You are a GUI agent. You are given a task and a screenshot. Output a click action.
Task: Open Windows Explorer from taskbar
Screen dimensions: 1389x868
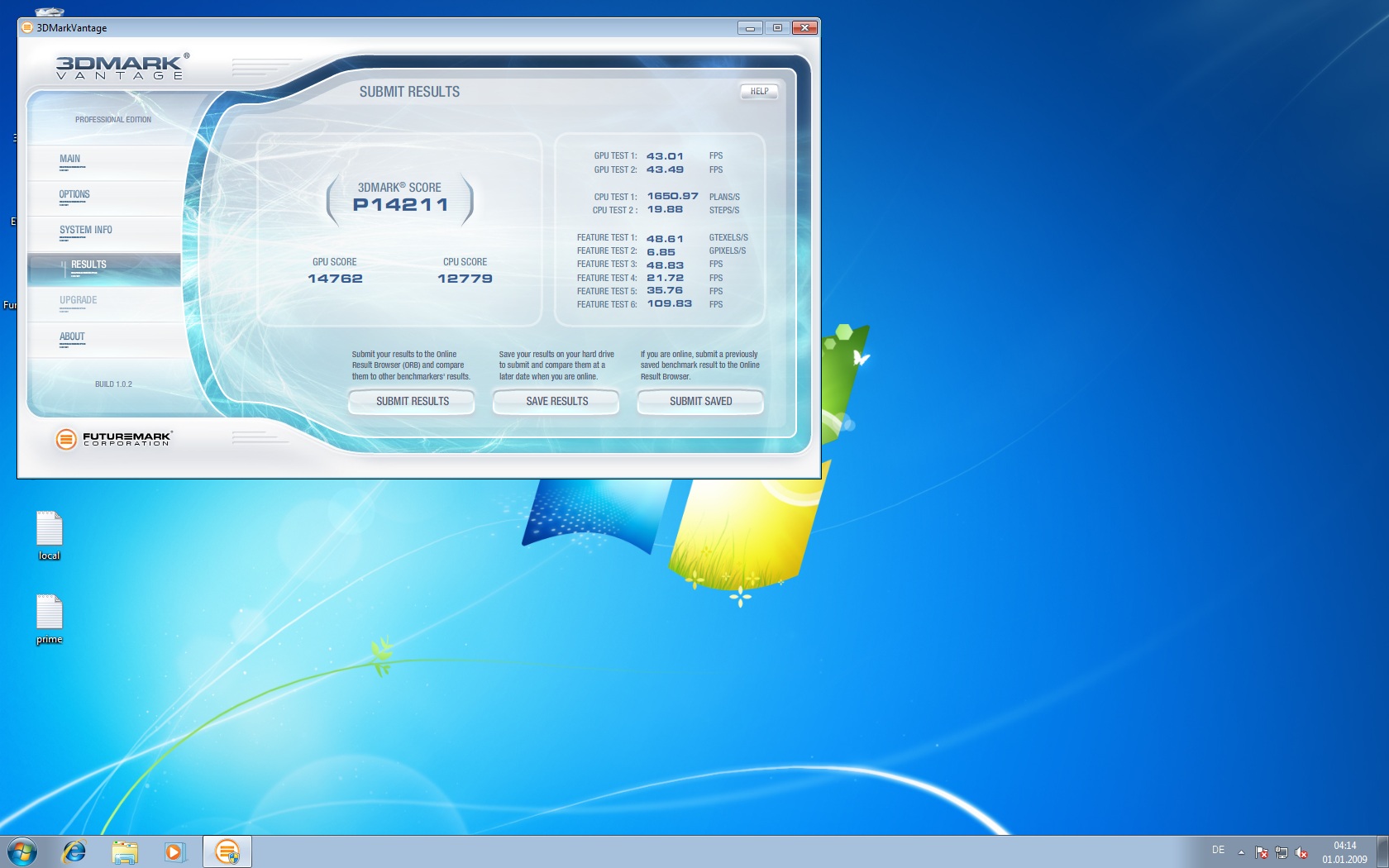[x=125, y=851]
